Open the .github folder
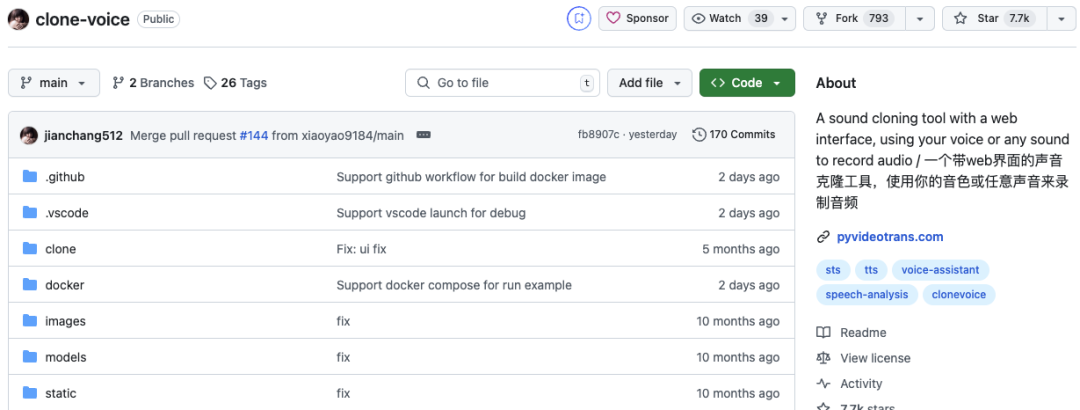1080x410 pixels. [65, 177]
